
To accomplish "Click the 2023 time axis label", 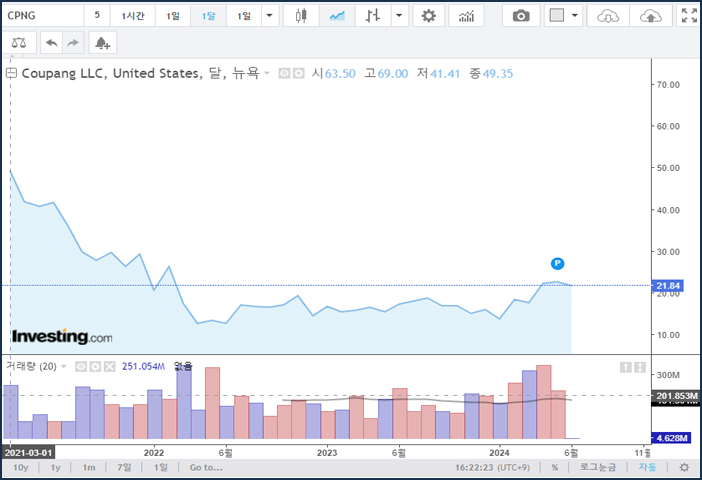I will pyautogui.click(x=327, y=453).
